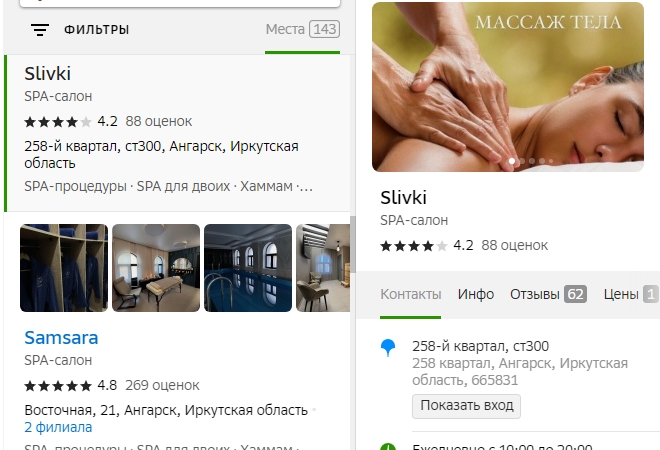Open the Samsara swimming pool photo
660x450 pixels.
tap(248, 268)
